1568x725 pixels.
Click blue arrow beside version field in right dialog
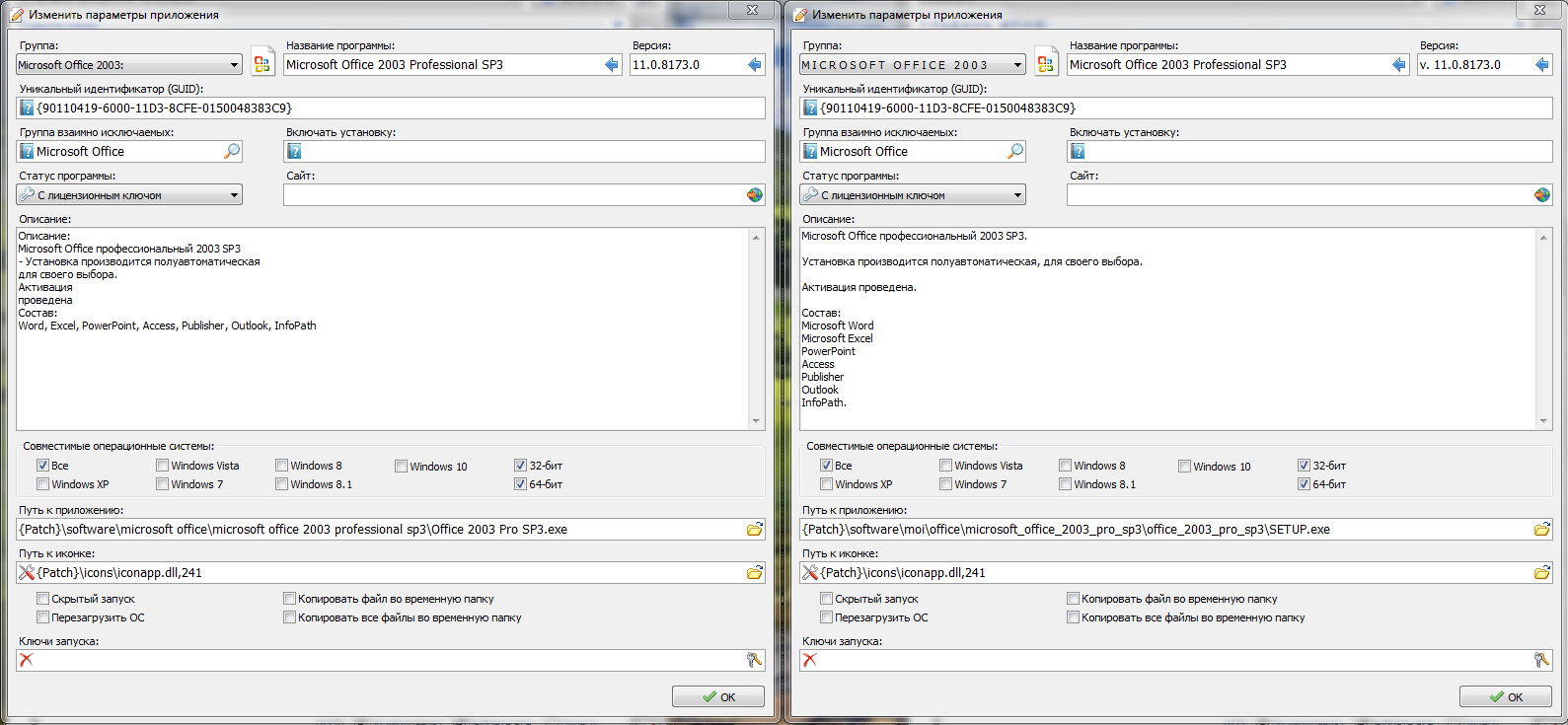click(x=1542, y=65)
